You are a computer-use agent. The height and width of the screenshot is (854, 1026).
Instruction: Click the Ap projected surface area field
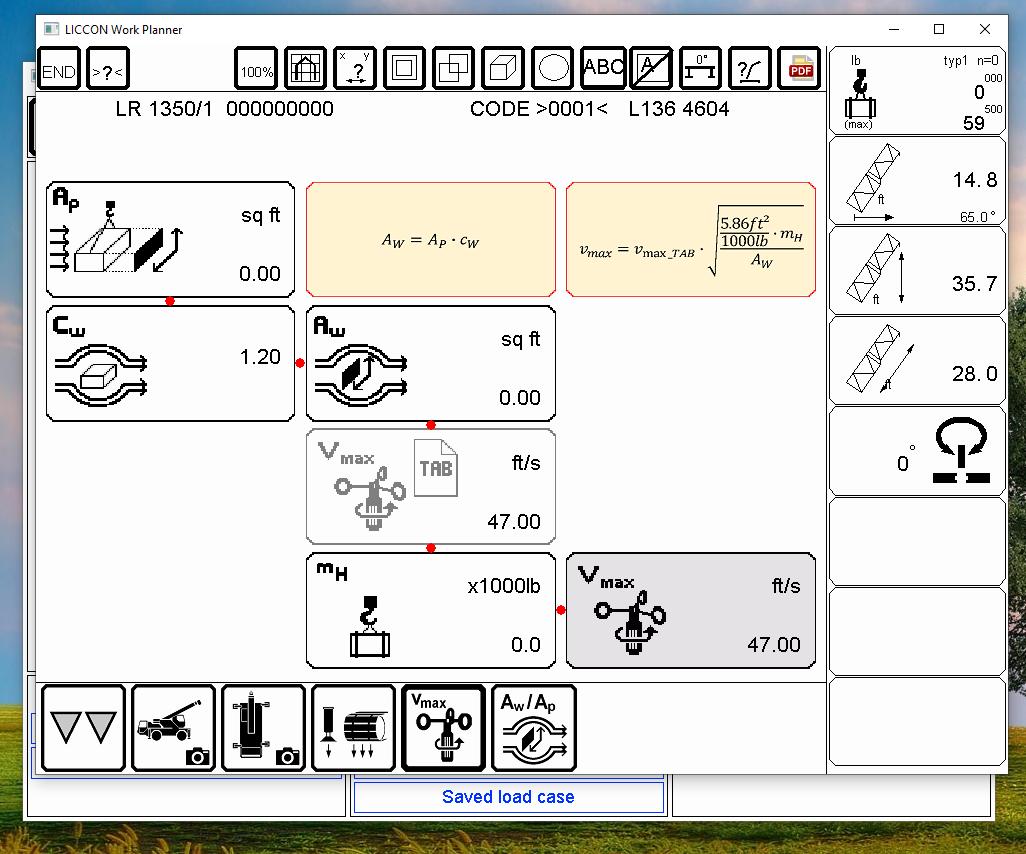170,240
